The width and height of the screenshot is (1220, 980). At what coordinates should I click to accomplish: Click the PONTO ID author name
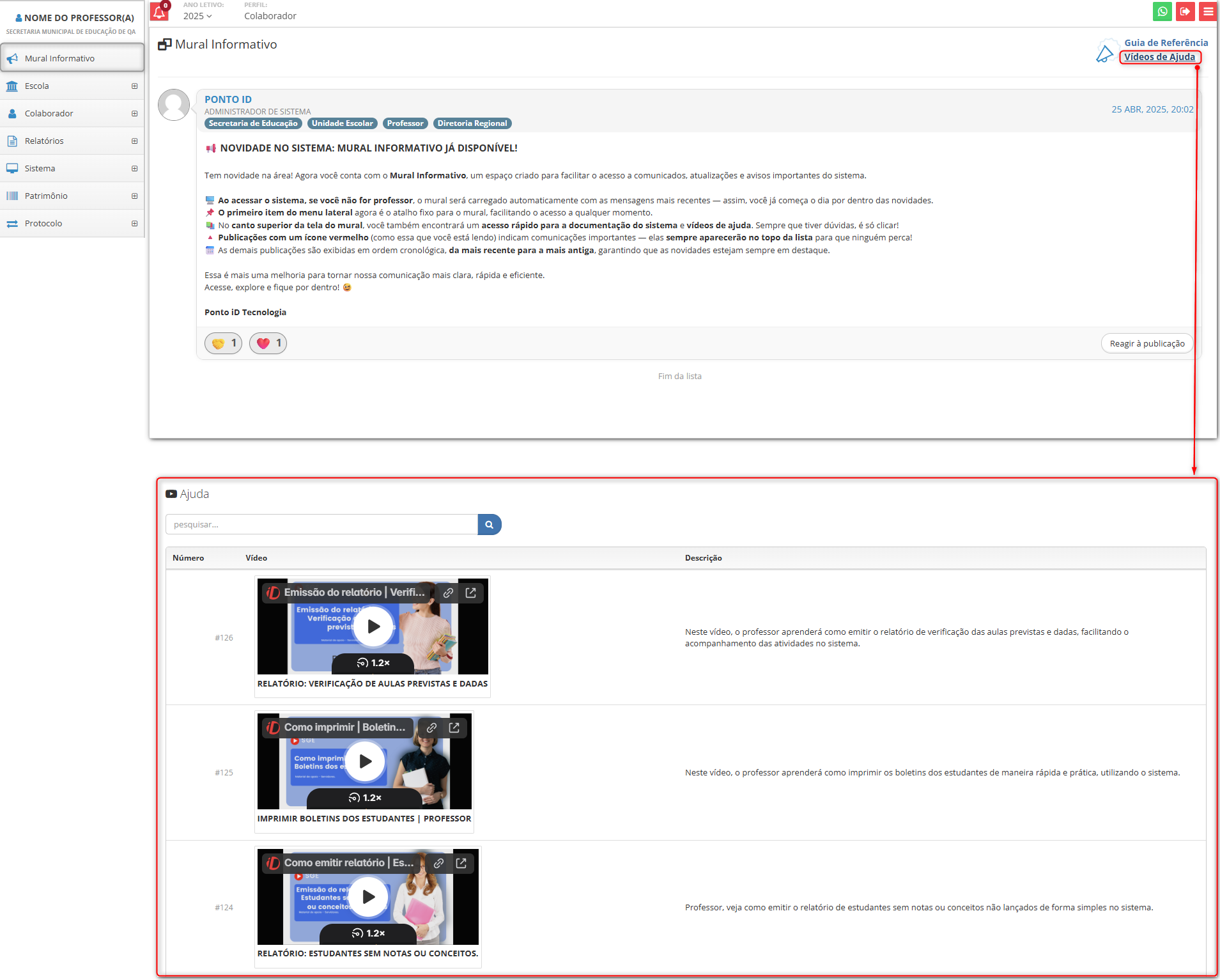coord(228,99)
